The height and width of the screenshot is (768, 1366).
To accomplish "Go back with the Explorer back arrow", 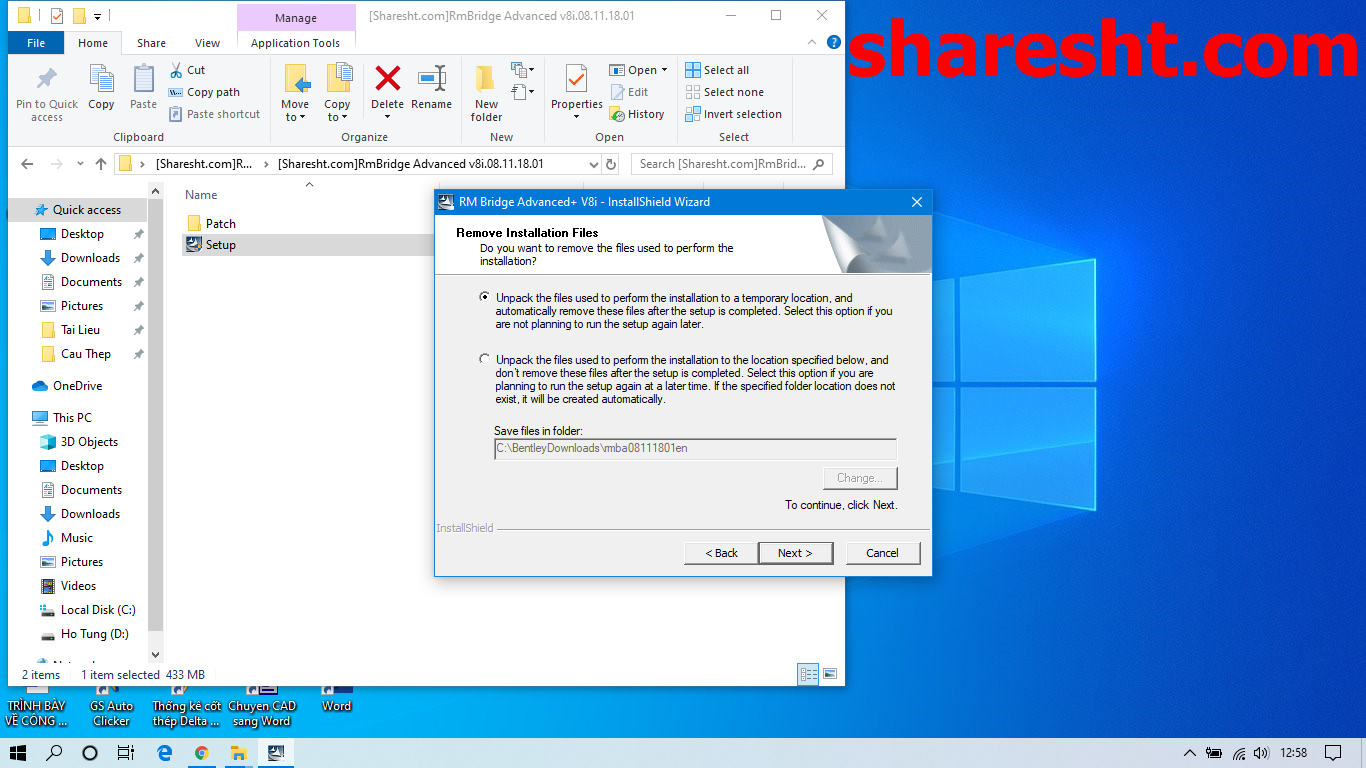I will tap(27, 164).
